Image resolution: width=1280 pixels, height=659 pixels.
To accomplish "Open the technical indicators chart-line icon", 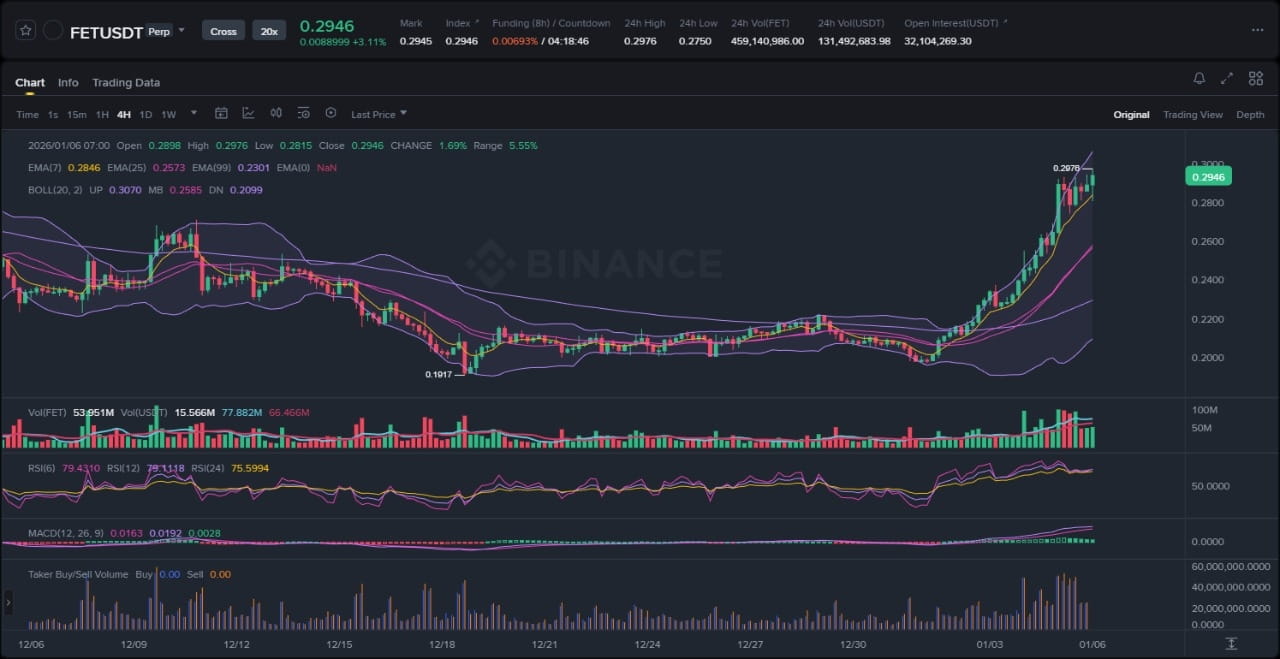I will [248, 114].
